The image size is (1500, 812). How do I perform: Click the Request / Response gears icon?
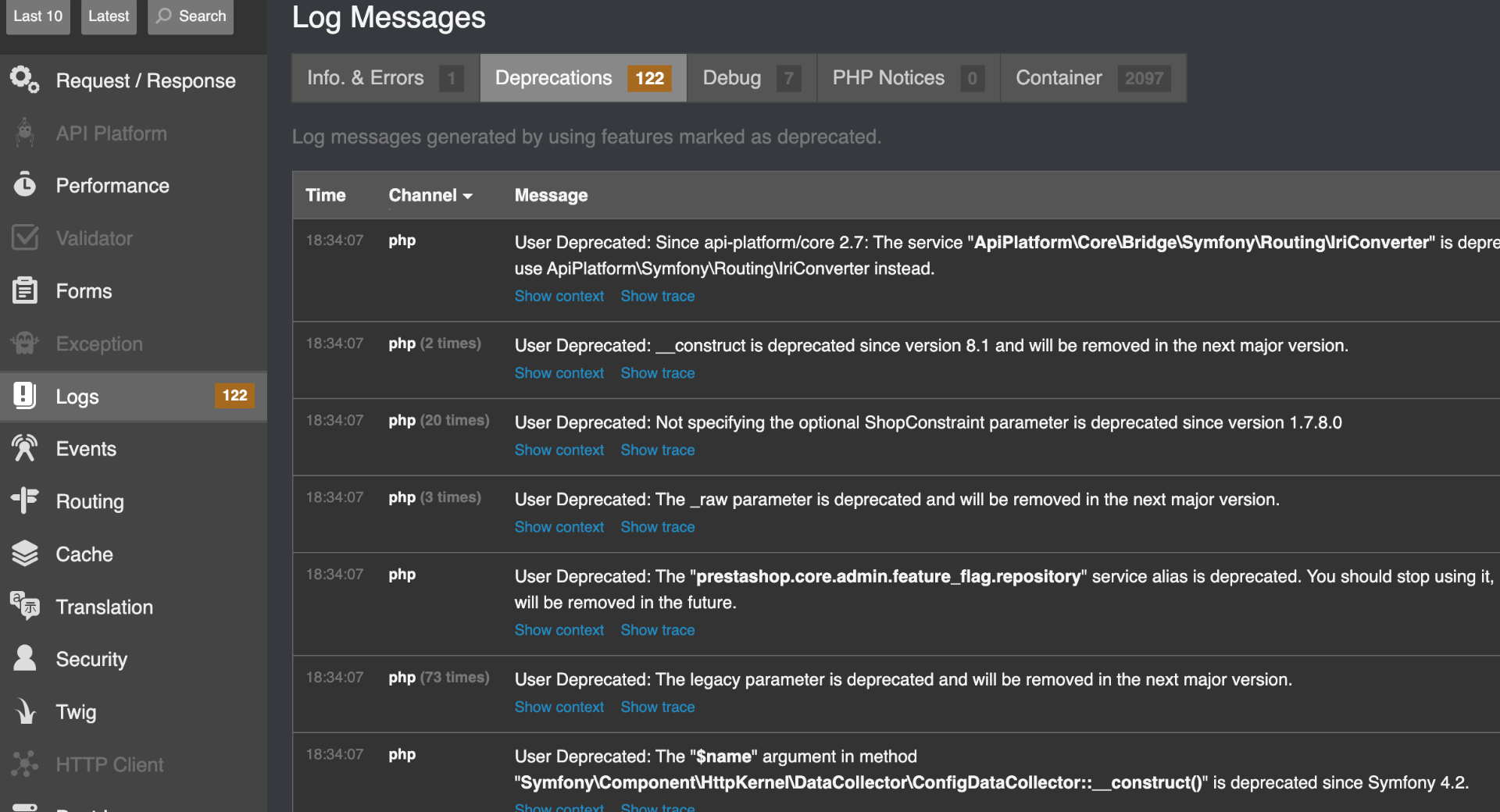click(24, 80)
